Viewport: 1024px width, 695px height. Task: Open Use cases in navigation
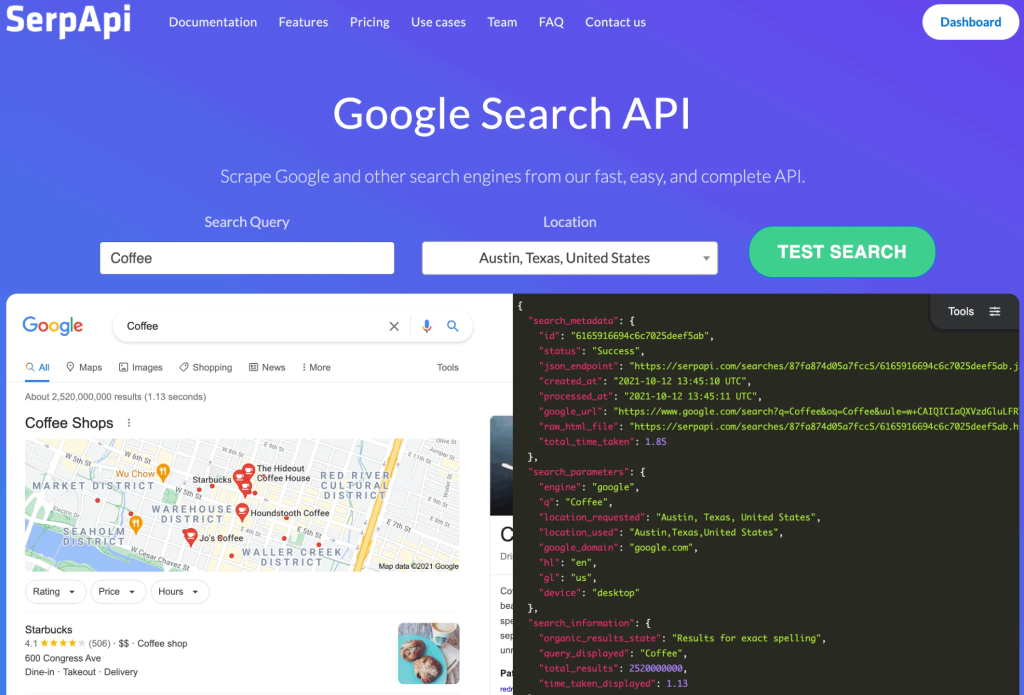[438, 22]
